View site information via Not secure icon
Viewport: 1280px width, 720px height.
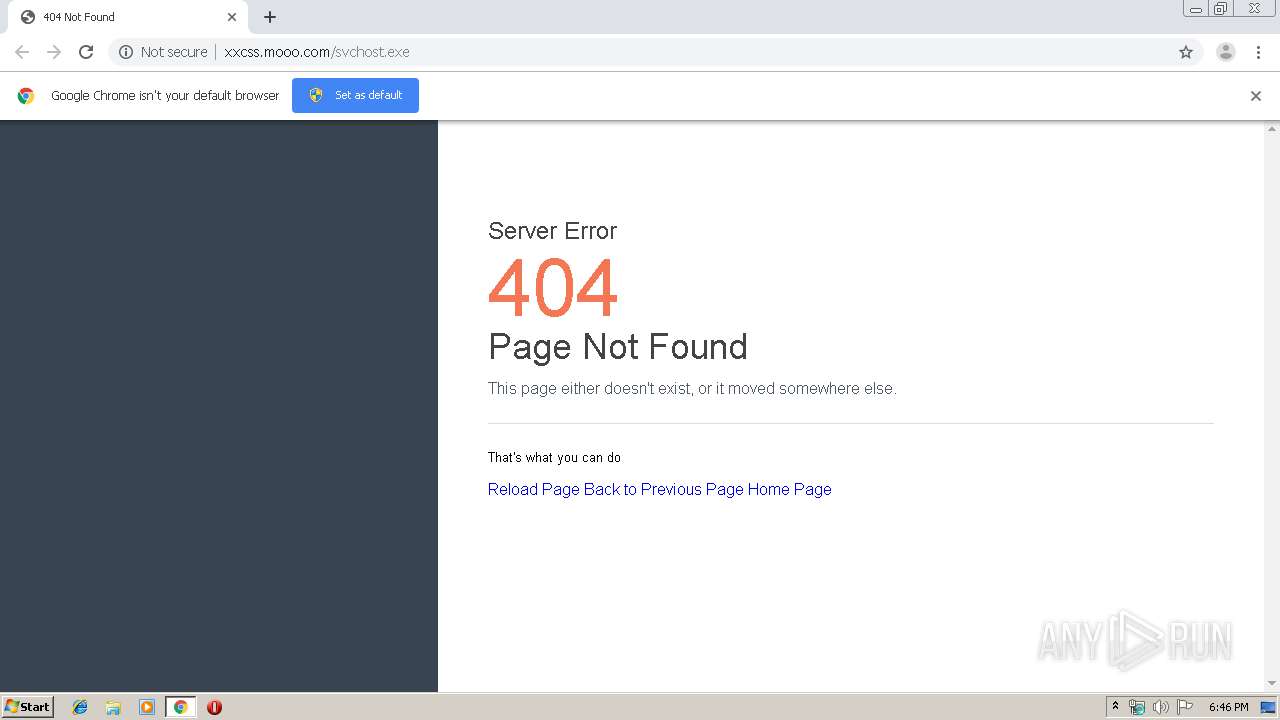126,52
